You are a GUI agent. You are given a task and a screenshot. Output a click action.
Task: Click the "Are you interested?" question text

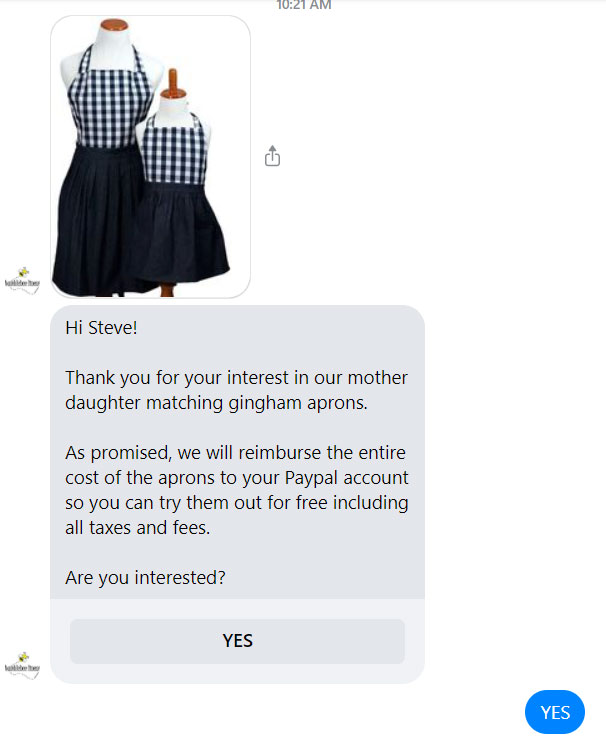145,577
